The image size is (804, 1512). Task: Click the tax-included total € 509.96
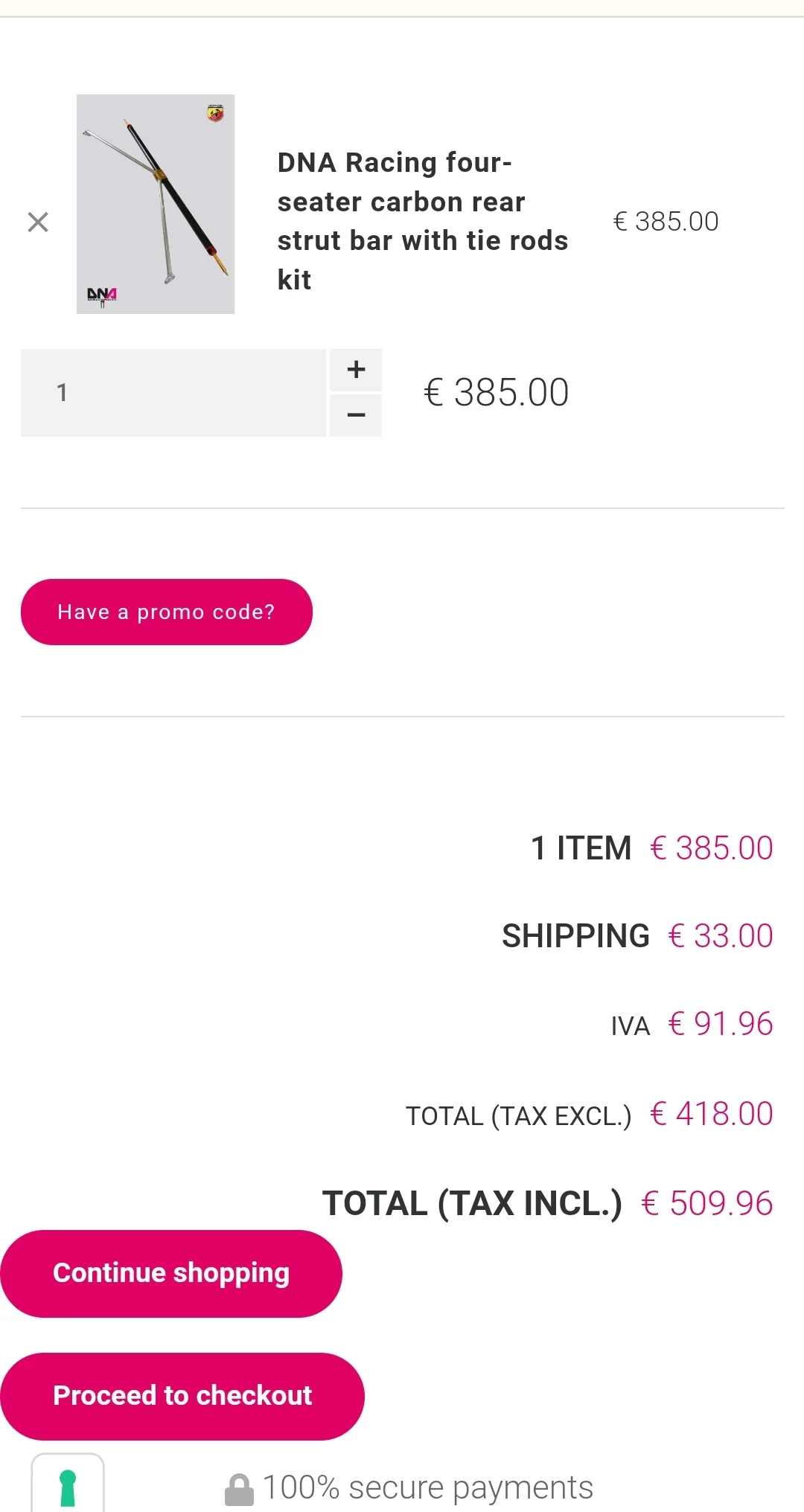707,1203
